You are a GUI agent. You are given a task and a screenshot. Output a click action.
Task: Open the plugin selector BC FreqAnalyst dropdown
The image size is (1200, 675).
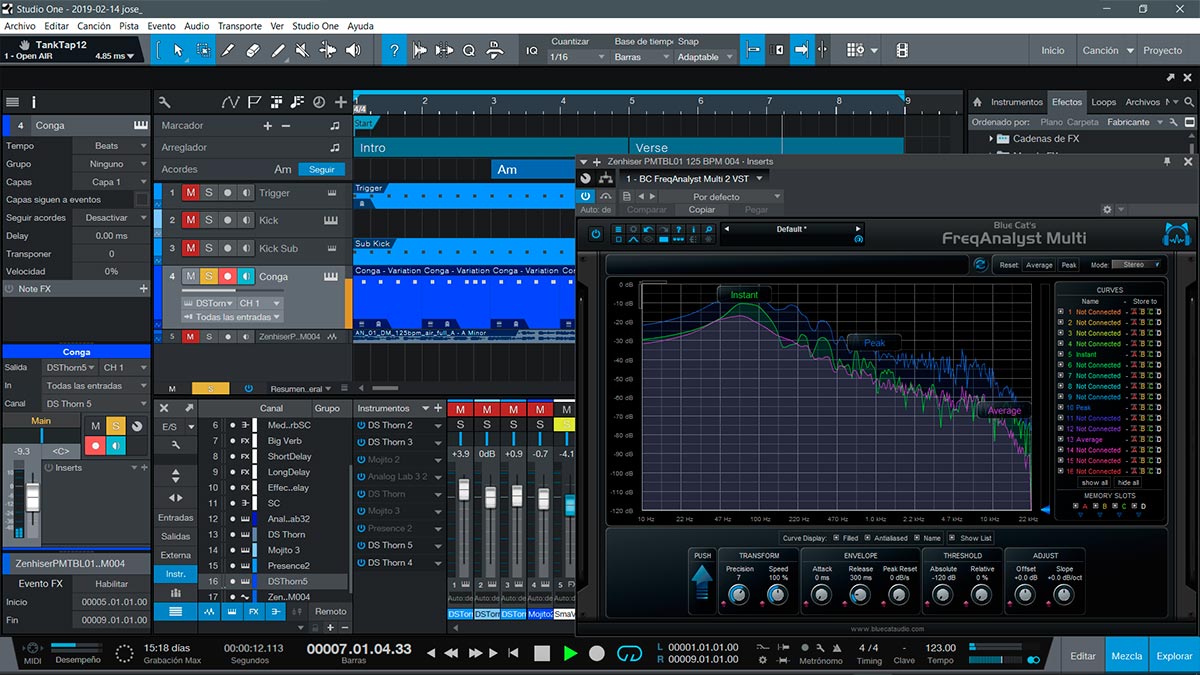click(x=695, y=178)
